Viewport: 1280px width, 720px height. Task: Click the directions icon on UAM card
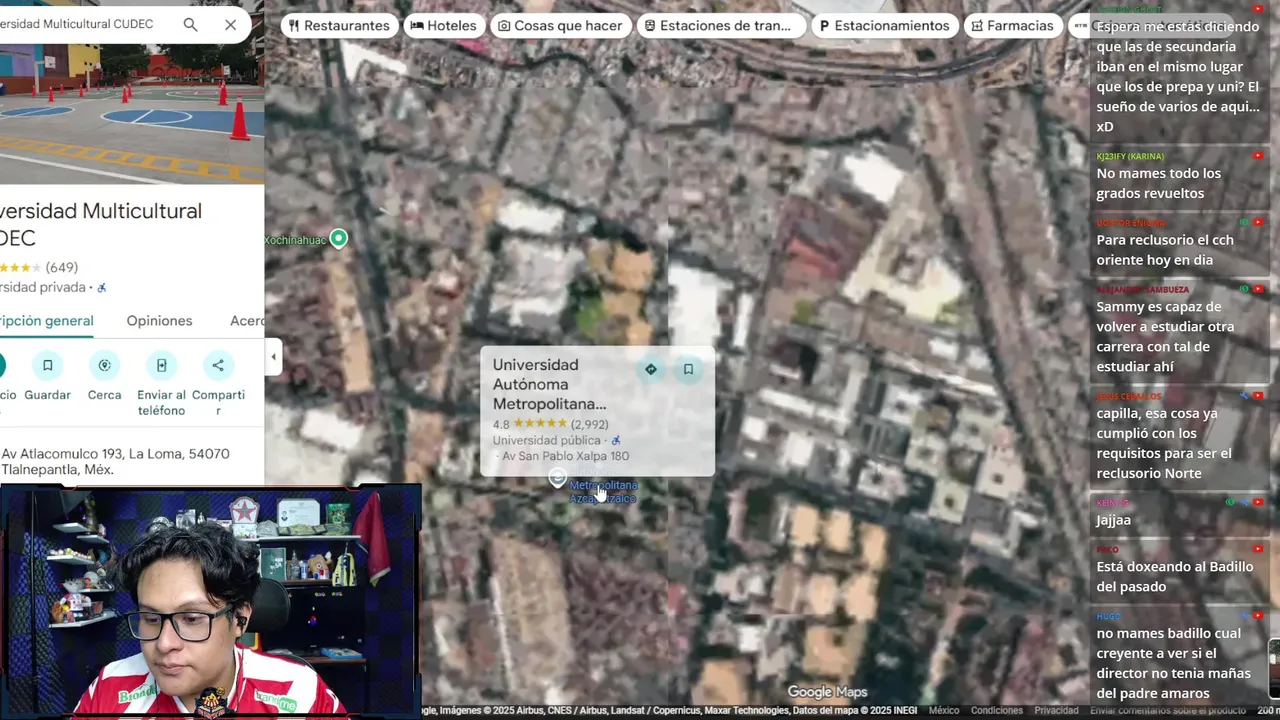(651, 369)
